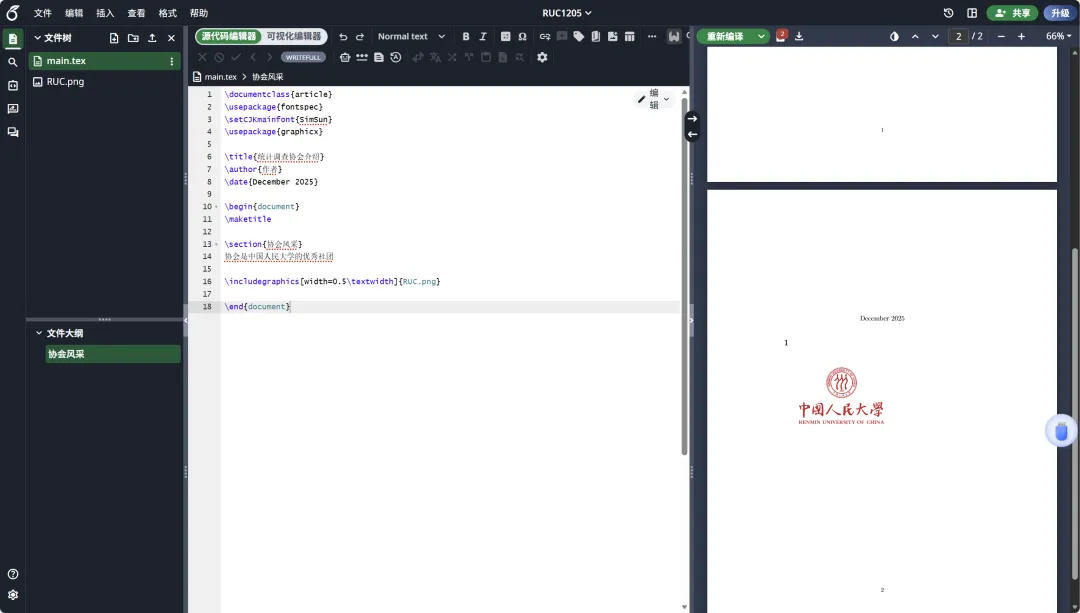
Task: Open the 帮助 menu
Action: coord(198,13)
